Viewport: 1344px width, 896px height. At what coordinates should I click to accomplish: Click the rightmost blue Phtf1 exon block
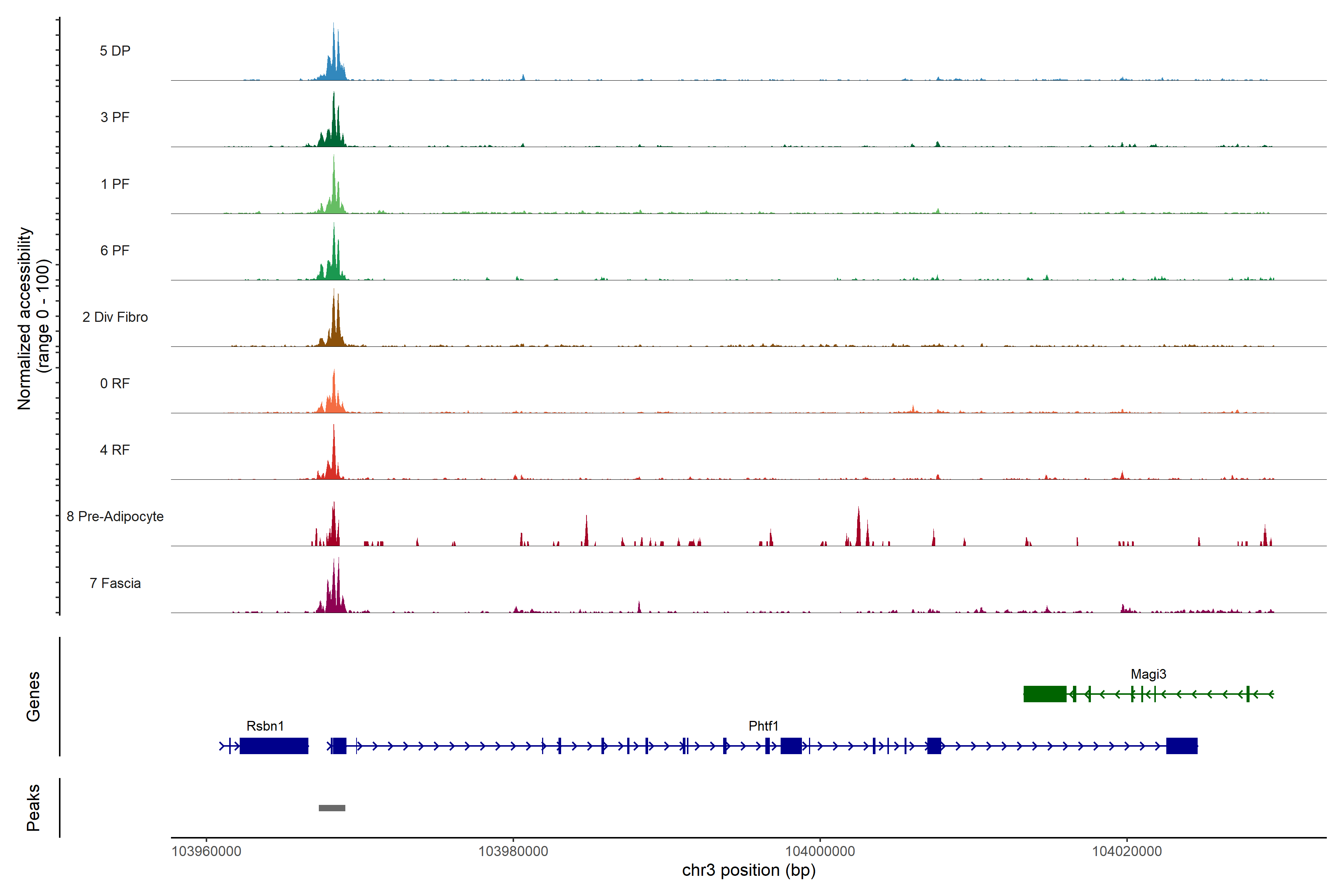[x=1182, y=746]
